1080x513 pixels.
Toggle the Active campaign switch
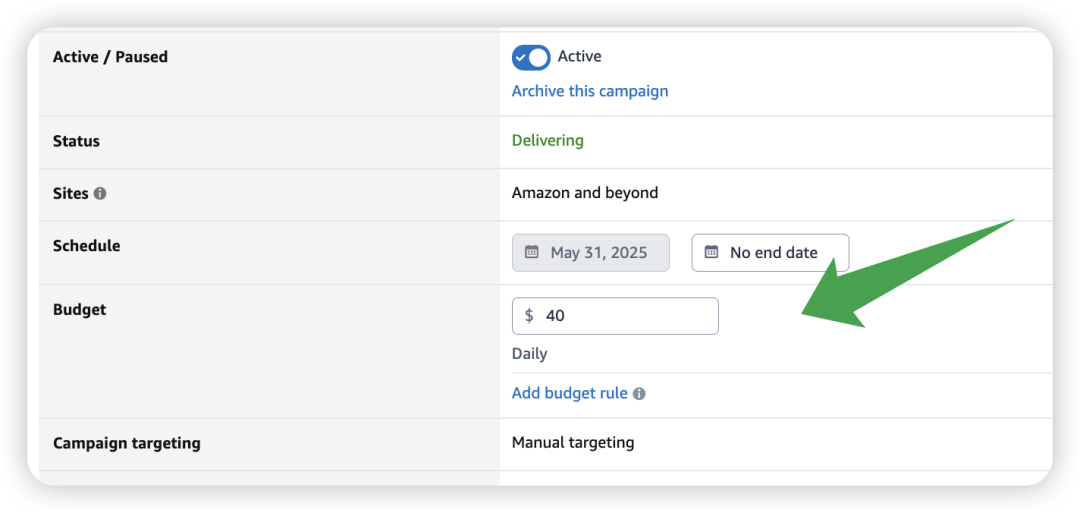pos(531,57)
